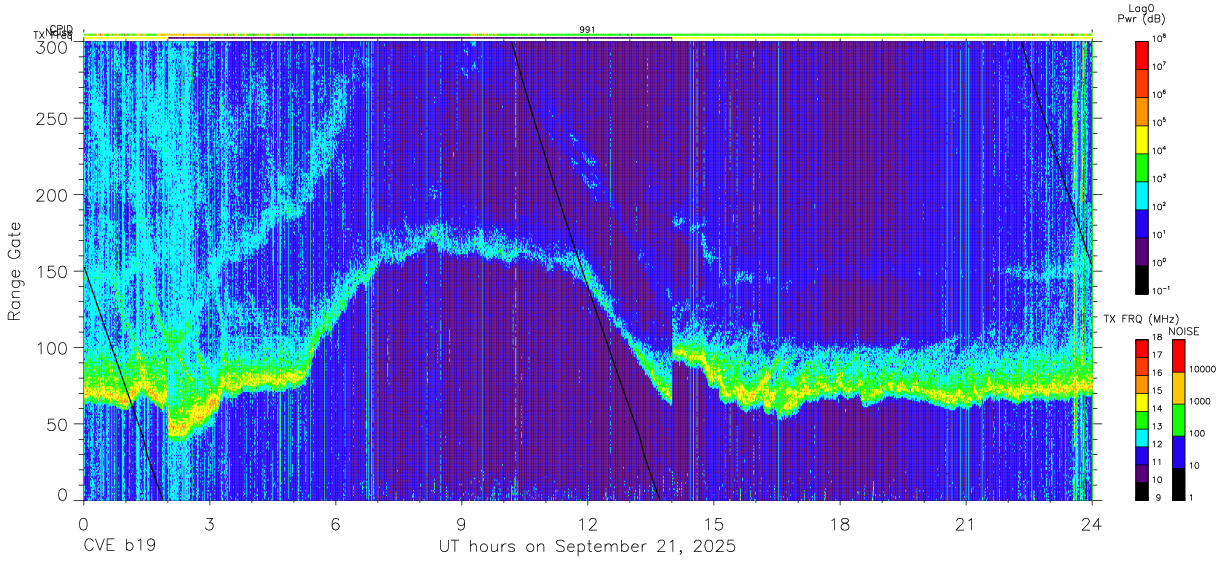Click the '250' range gate tick label
The height and width of the screenshot is (567, 1228).
tap(53, 118)
